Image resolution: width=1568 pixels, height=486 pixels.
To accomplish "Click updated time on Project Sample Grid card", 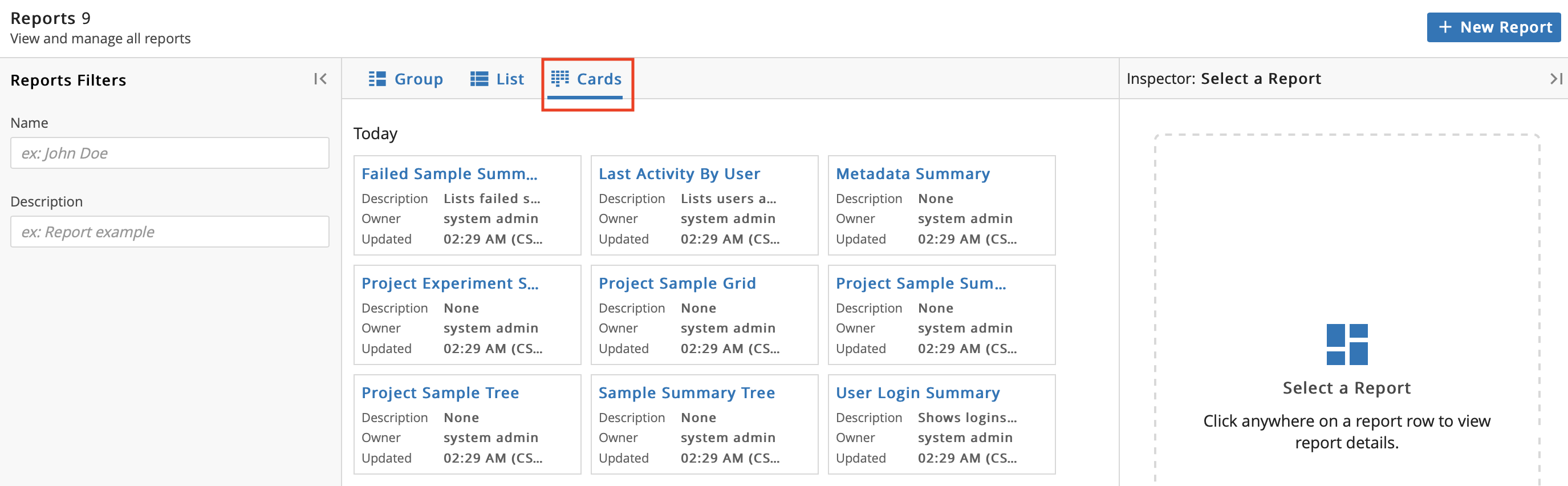I will [730, 349].
